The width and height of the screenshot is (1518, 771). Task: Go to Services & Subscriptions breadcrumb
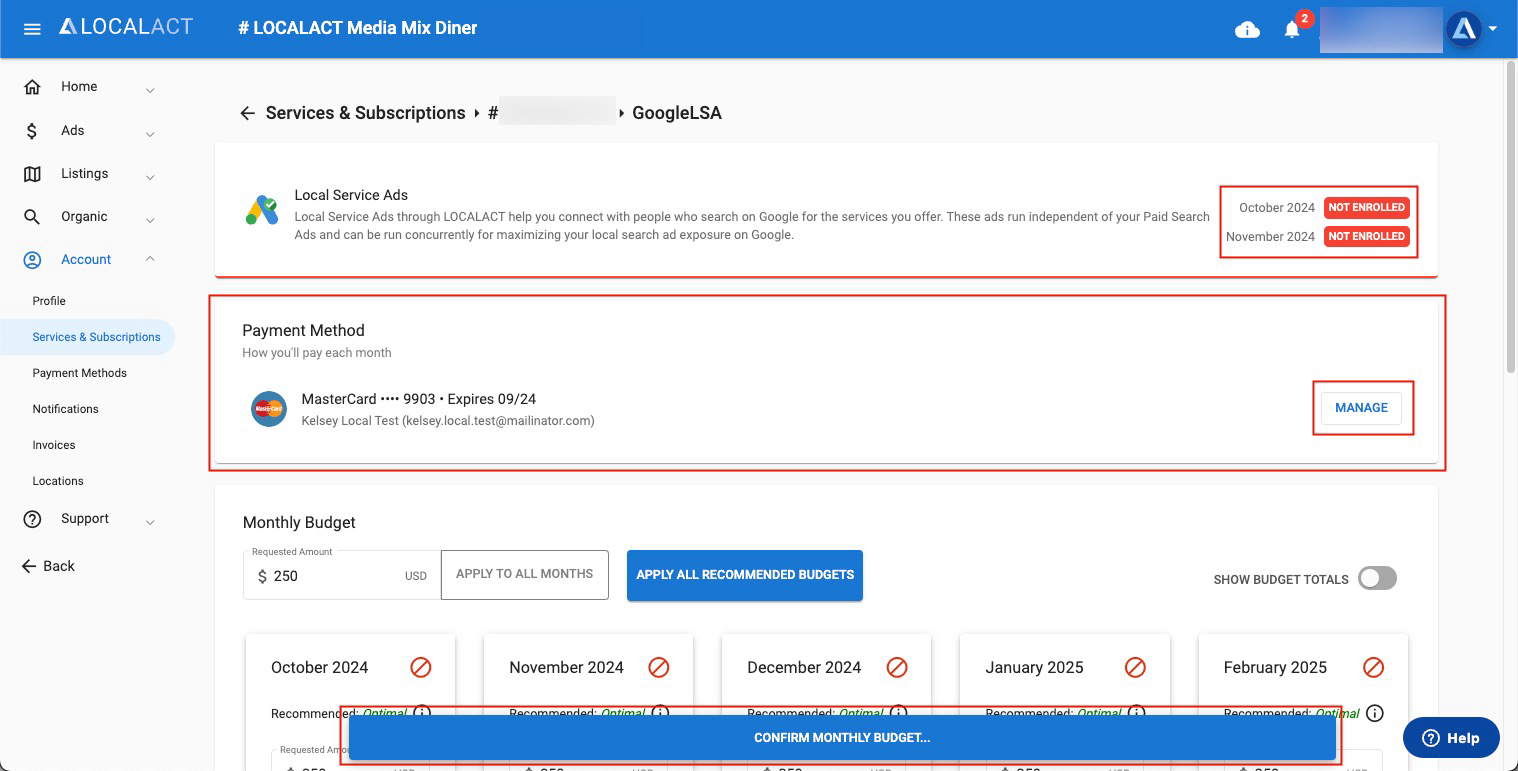(x=366, y=113)
